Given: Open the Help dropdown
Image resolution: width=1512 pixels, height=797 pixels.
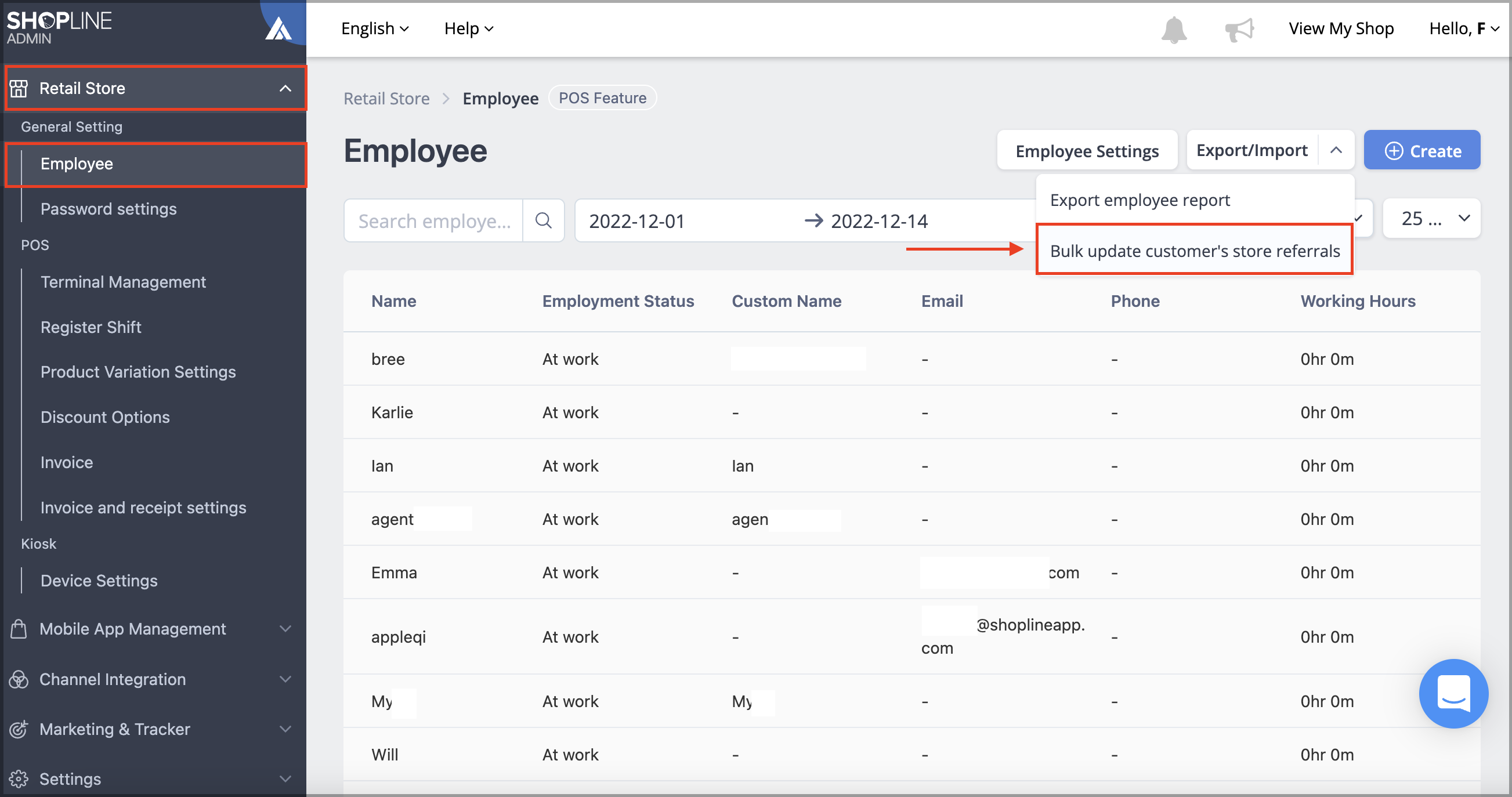Looking at the screenshot, I should click(x=469, y=28).
